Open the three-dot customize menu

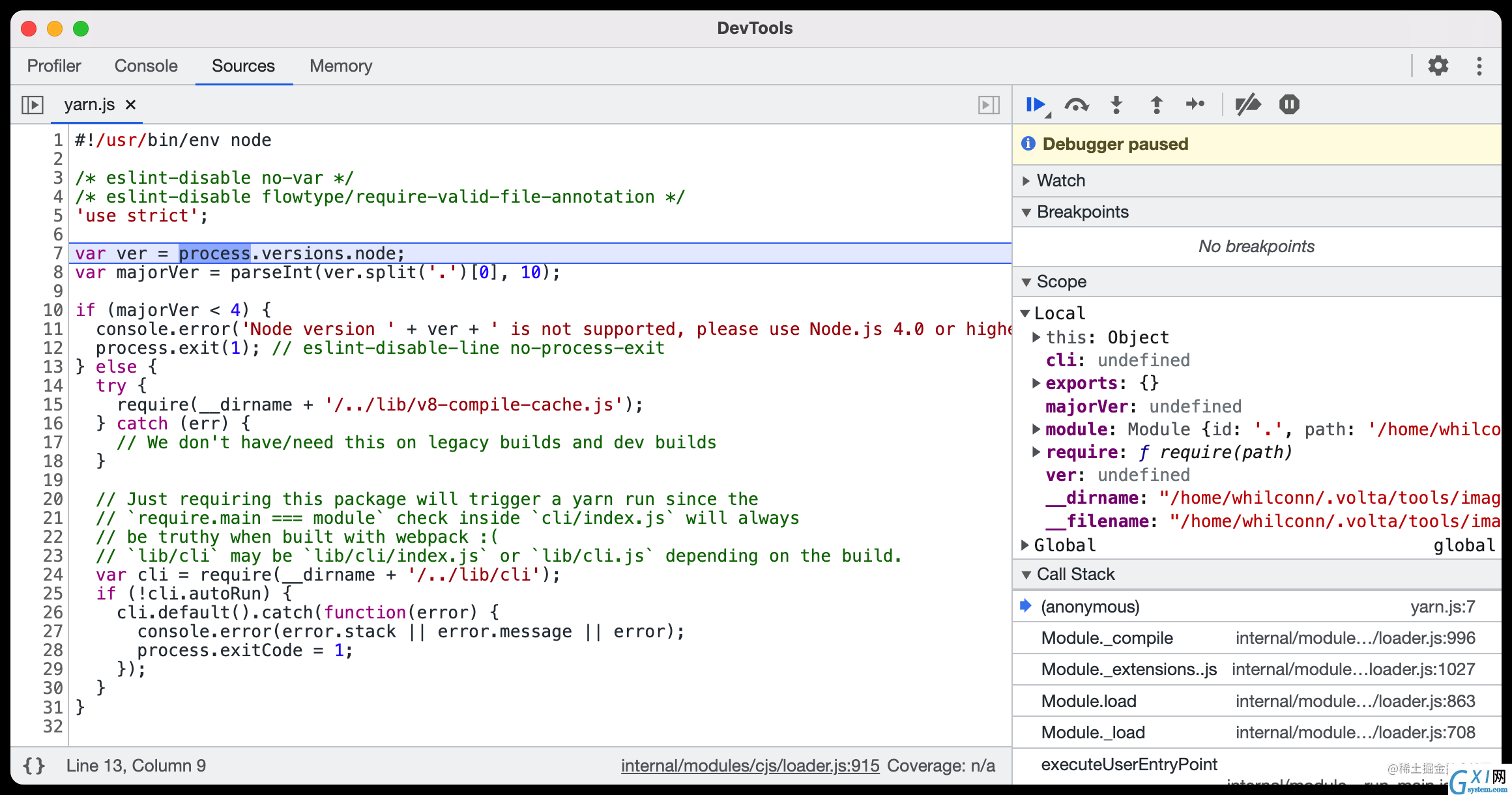point(1479,66)
